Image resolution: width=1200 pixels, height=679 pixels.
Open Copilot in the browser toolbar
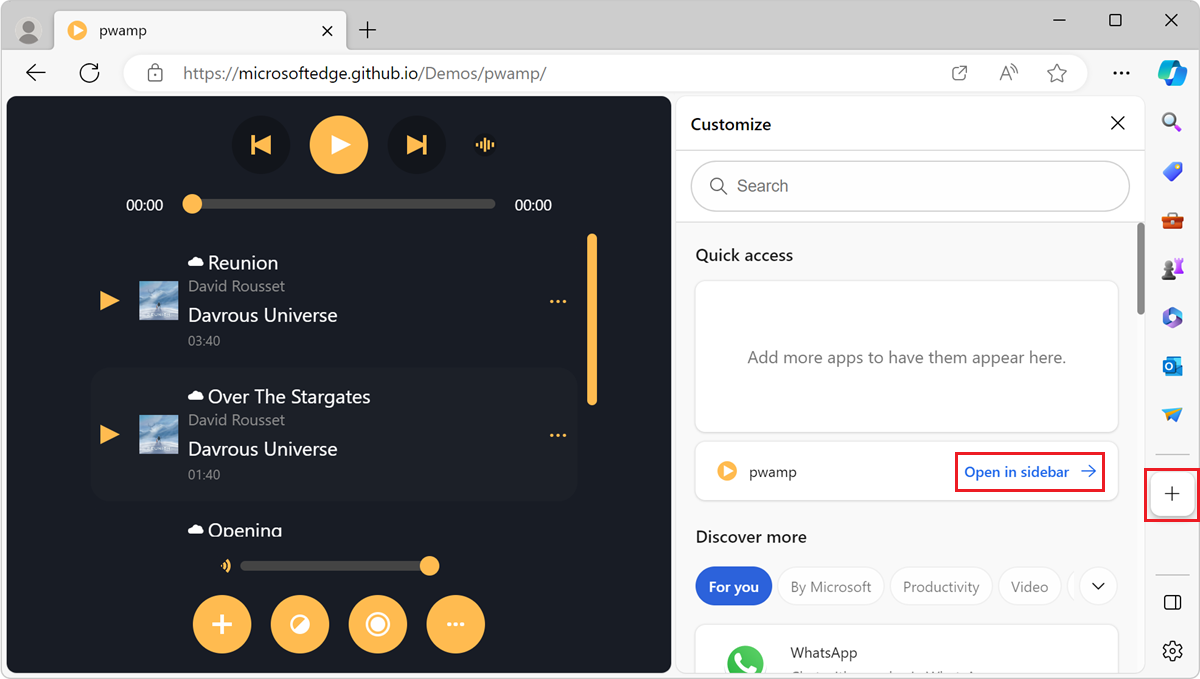[x=1170, y=73]
